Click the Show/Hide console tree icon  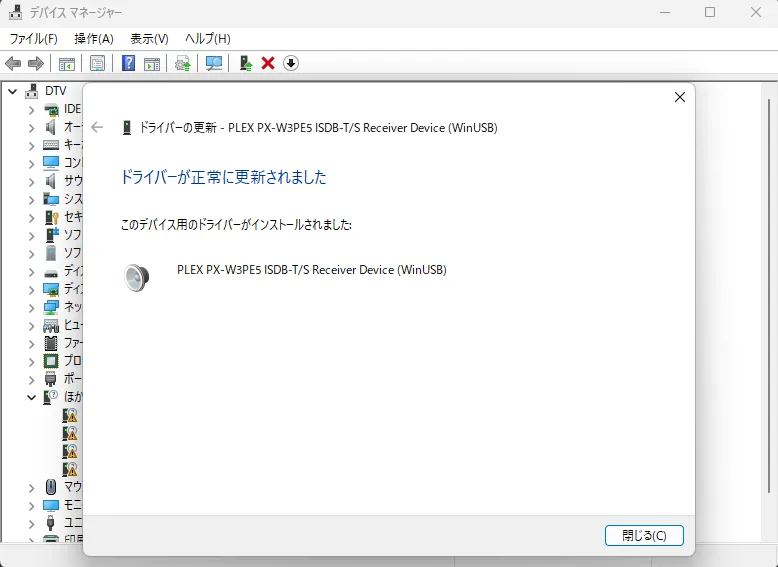(67, 63)
